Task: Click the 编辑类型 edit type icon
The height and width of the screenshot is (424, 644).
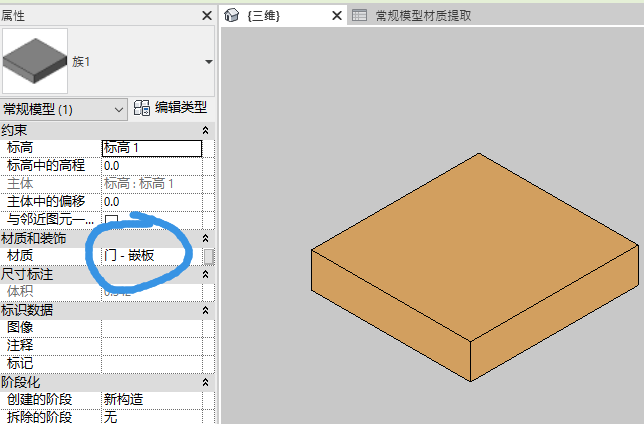Action: pyautogui.click(x=142, y=108)
